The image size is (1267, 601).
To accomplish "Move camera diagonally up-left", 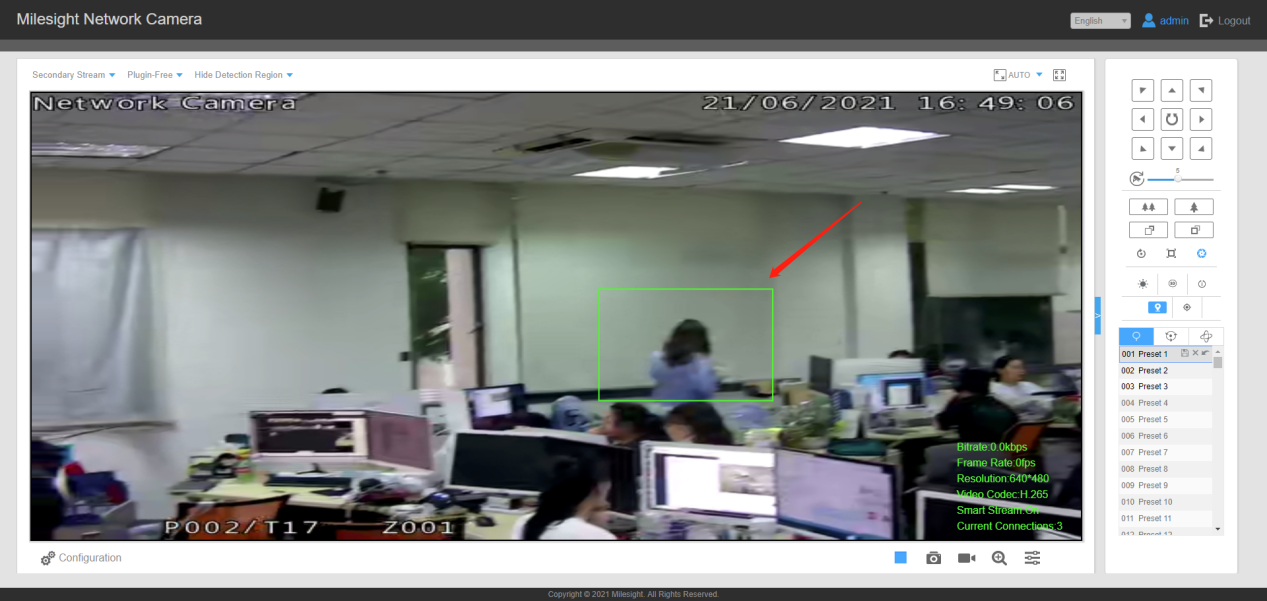I will pyautogui.click(x=1142, y=90).
